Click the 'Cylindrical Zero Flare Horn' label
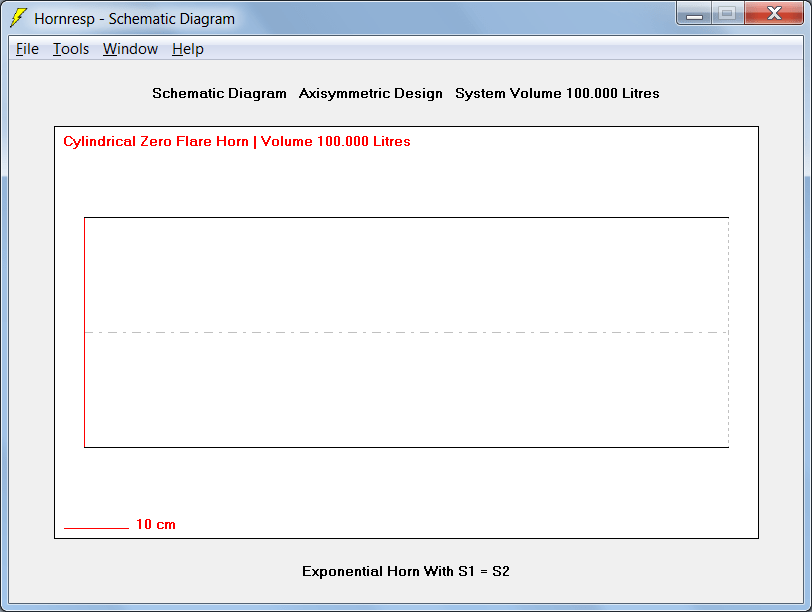The height and width of the screenshot is (612, 812). [x=156, y=141]
